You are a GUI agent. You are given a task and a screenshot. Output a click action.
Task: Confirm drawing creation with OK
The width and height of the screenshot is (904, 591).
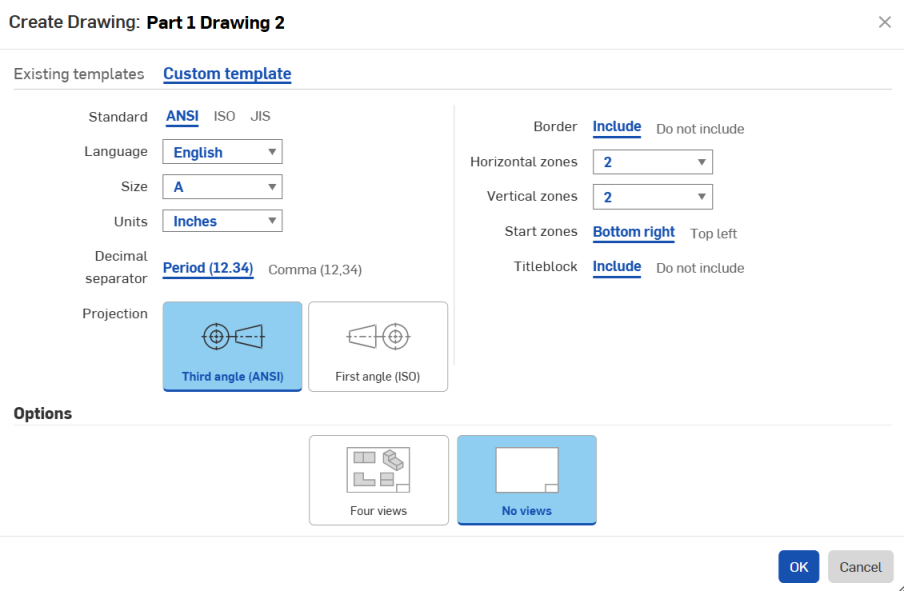point(798,566)
